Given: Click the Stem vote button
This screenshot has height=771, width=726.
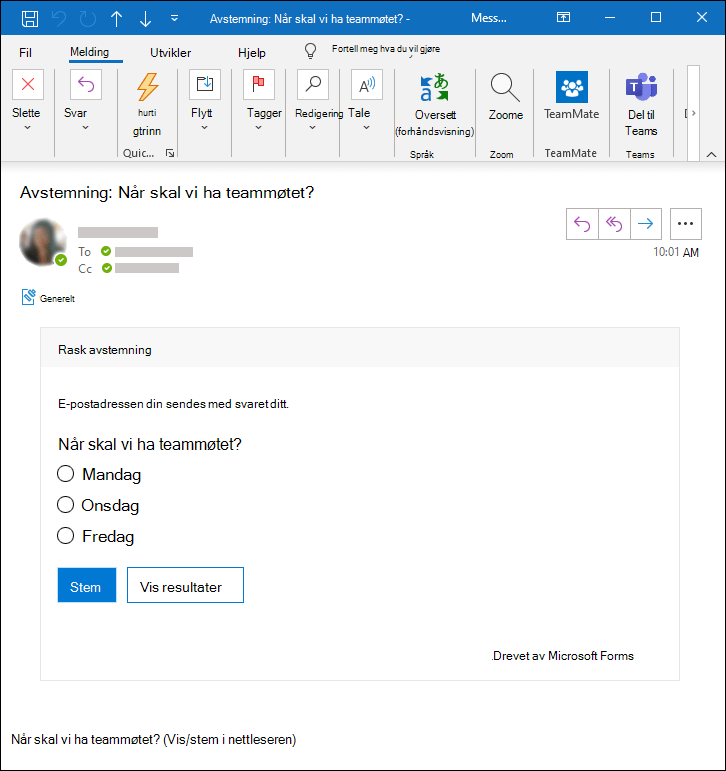Looking at the screenshot, I should click(87, 585).
